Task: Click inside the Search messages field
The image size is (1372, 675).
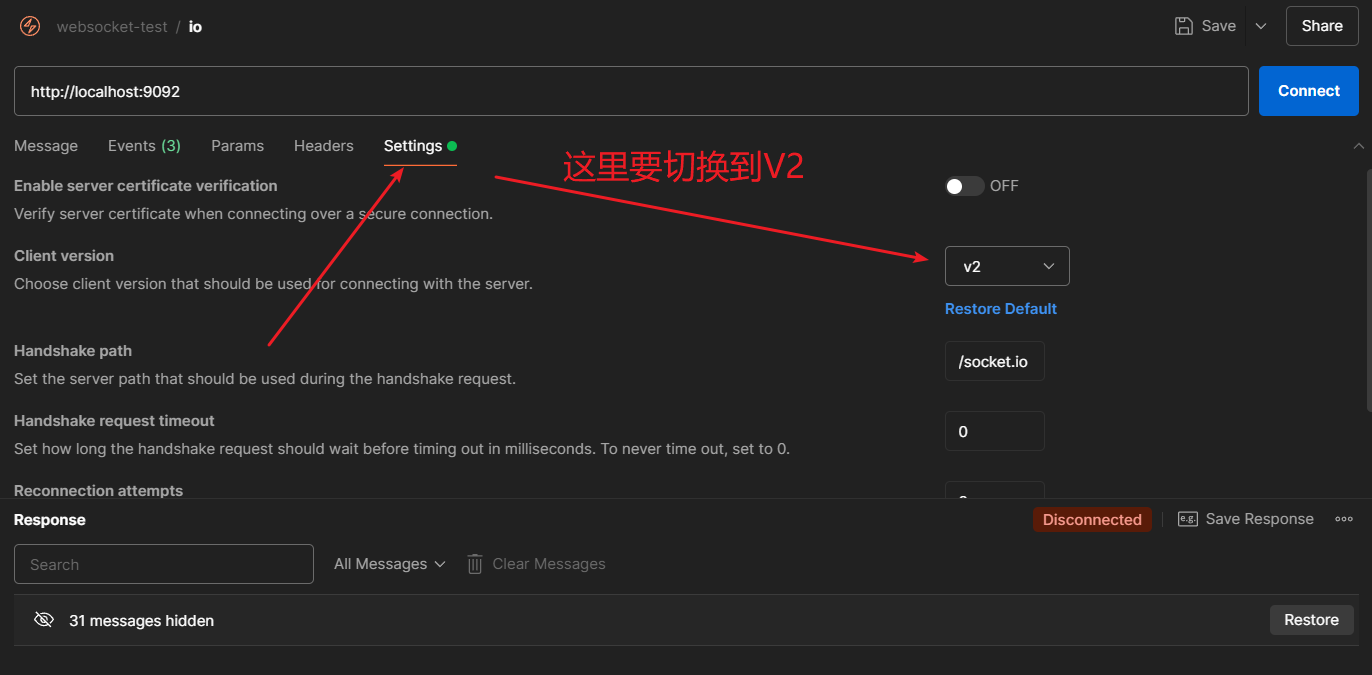Action: tap(163, 563)
